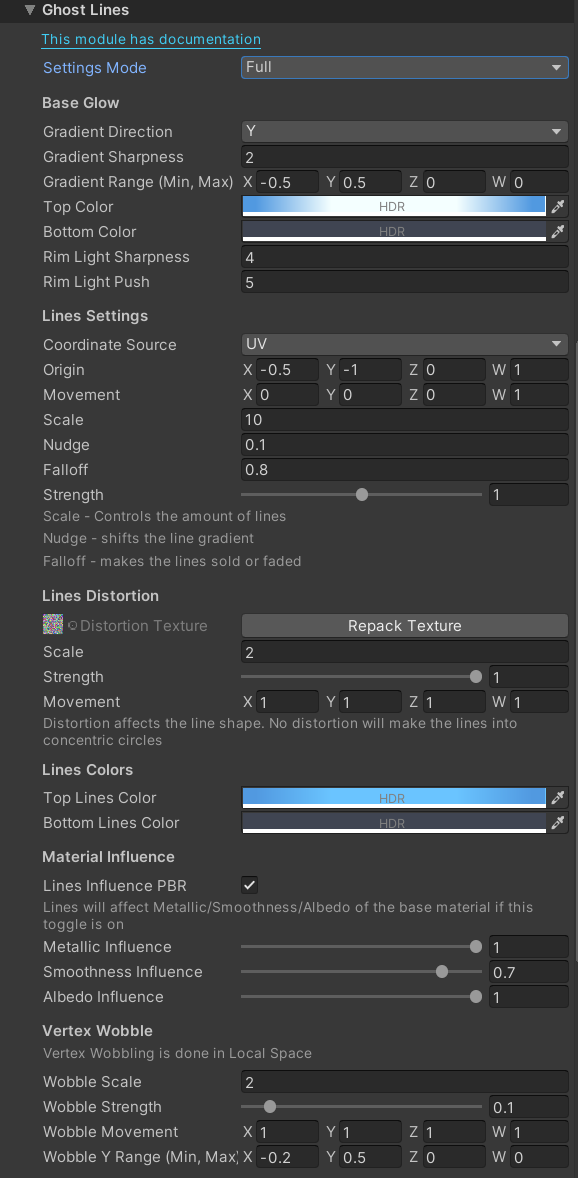Open the Bottom Lines Color HDR swatch

pyautogui.click(x=395, y=823)
